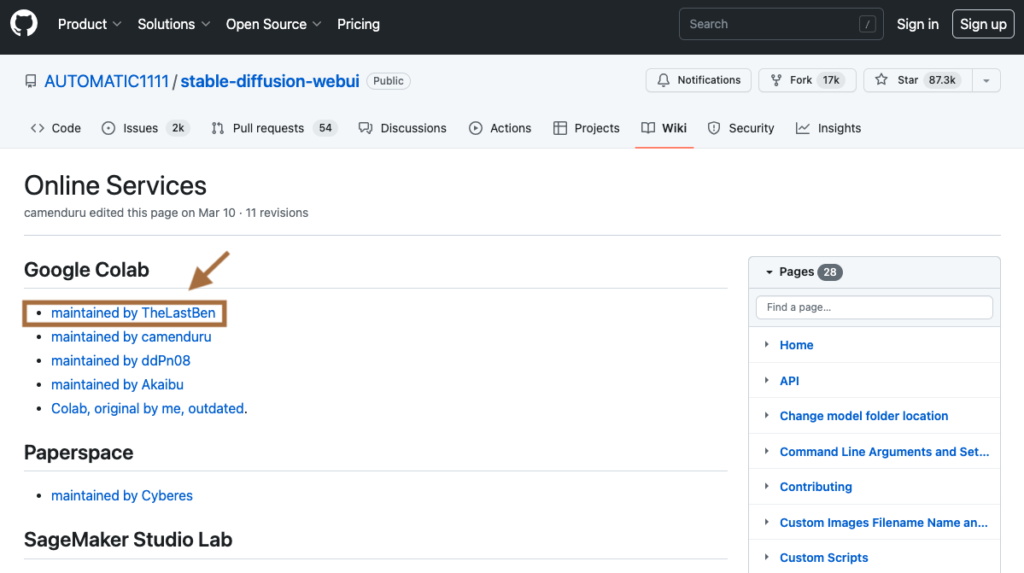This screenshot has width=1024, height=573.
Task: Open the API wiki page
Action: (789, 381)
